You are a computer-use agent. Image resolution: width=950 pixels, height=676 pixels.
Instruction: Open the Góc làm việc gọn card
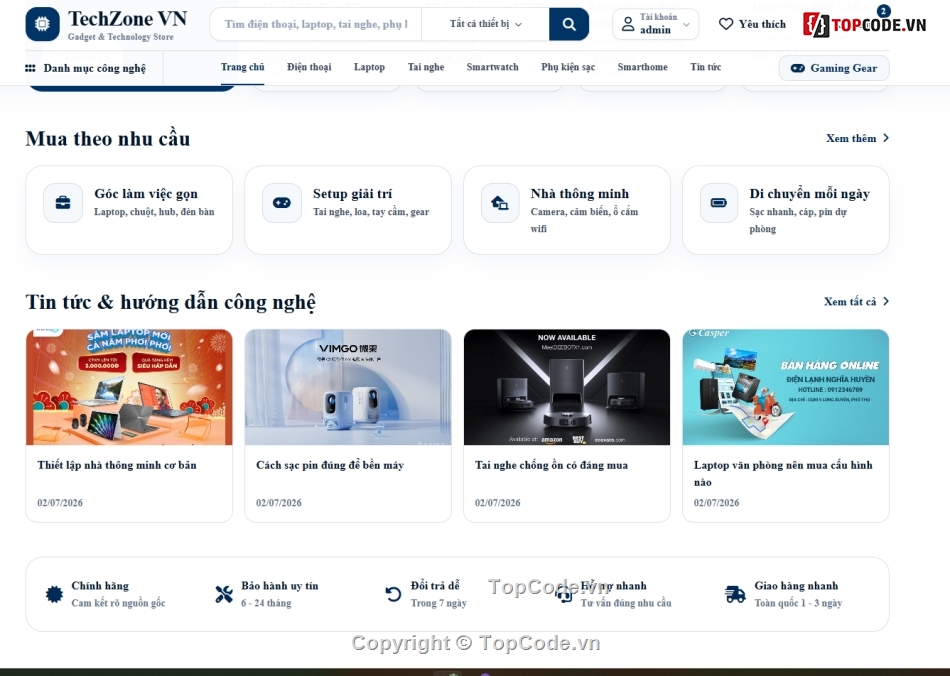pos(129,210)
